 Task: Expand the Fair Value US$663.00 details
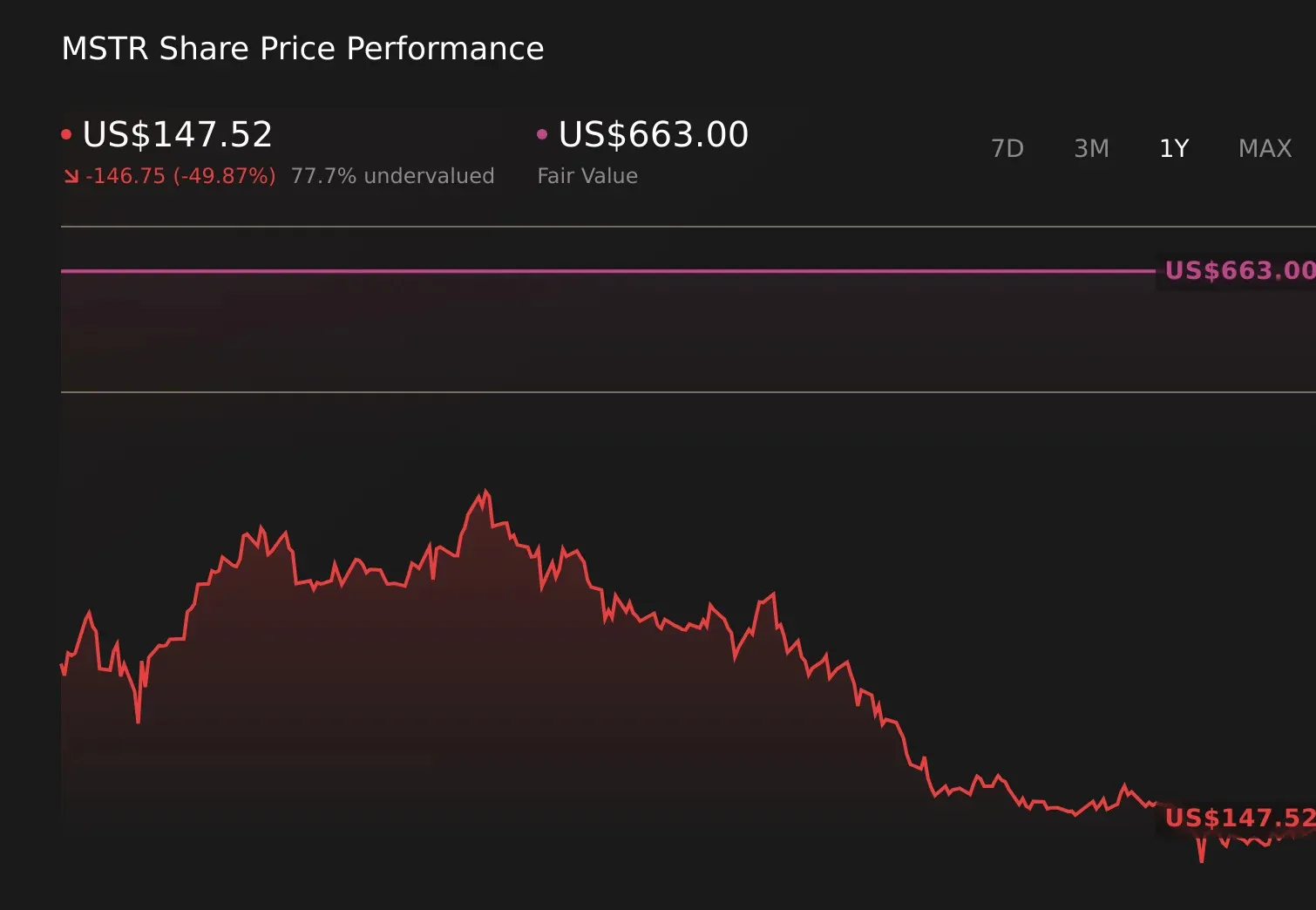coord(652,135)
